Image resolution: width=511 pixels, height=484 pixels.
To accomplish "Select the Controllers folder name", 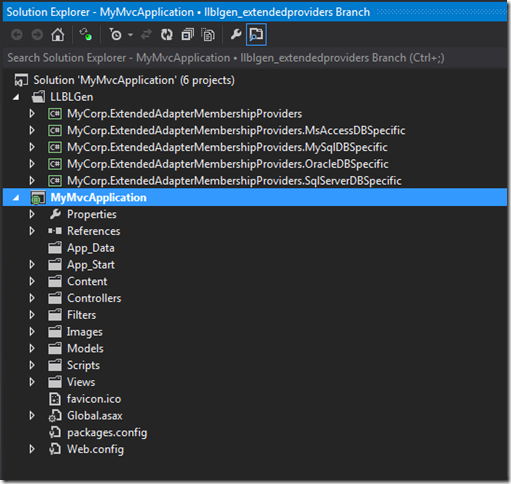I will (x=94, y=298).
